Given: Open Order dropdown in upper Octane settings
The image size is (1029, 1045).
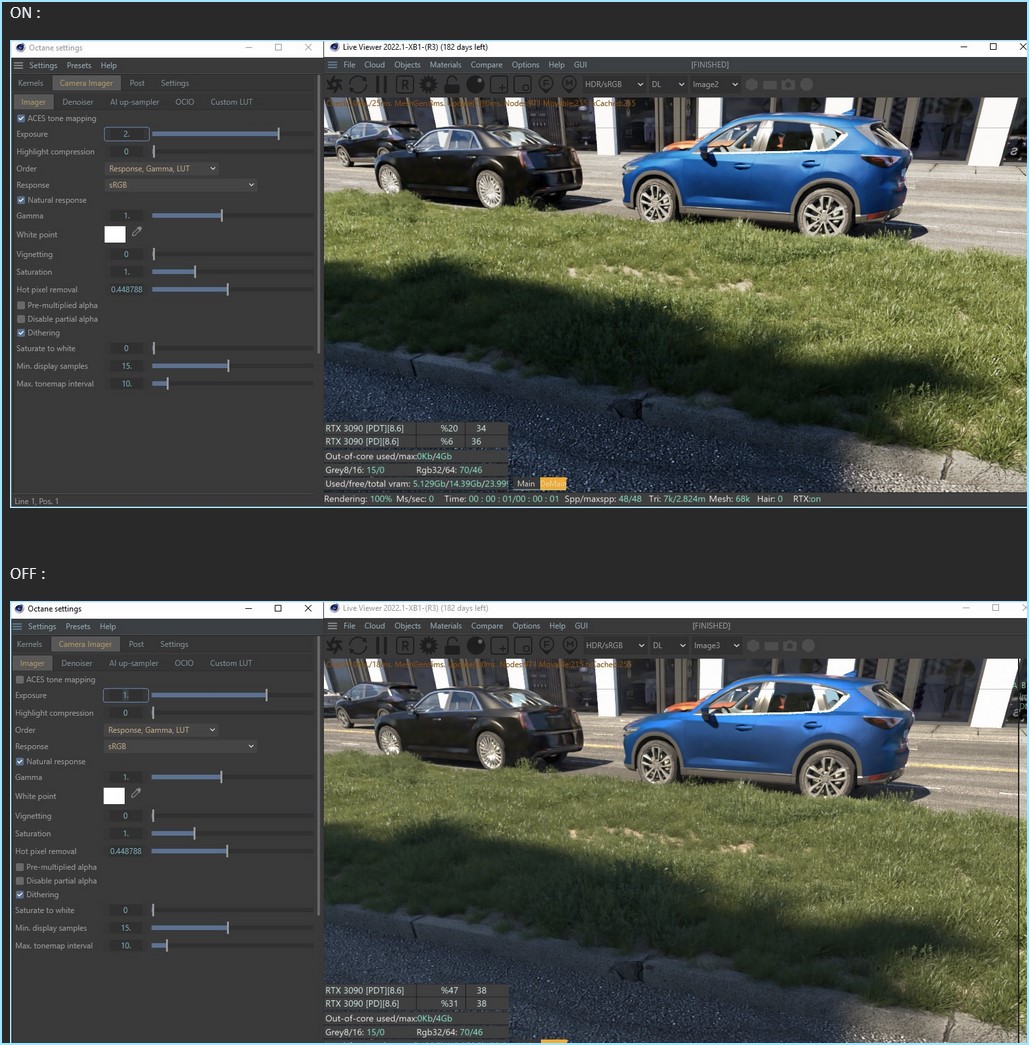Looking at the screenshot, I should [161, 169].
